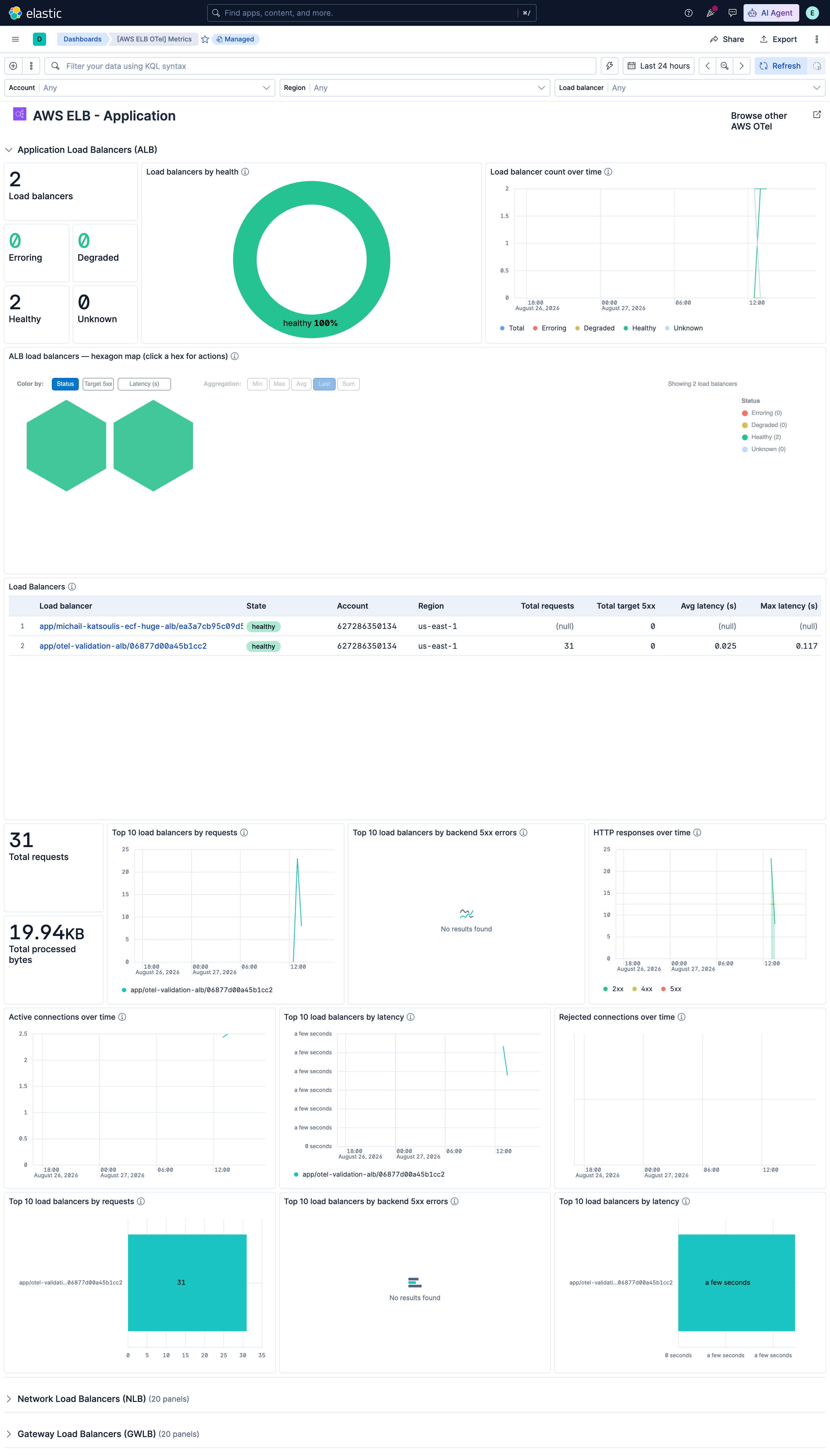Go to the Dashboards breadcrumb
This screenshot has width=830, height=1456.
coord(83,39)
